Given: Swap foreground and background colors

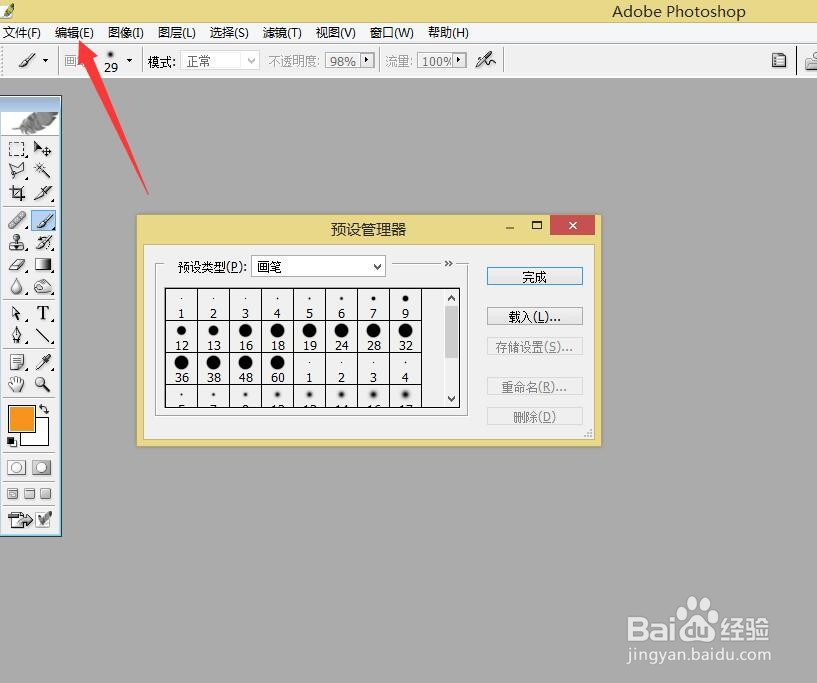Looking at the screenshot, I should click(44, 409).
